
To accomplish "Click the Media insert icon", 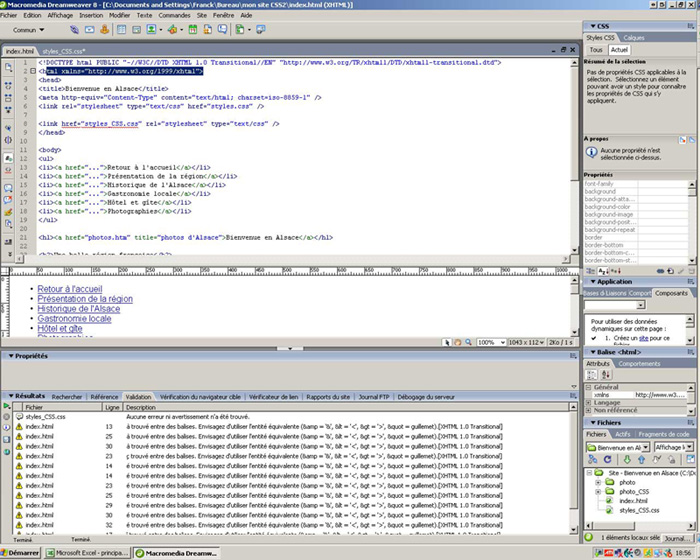I will click(x=172, y=30).
